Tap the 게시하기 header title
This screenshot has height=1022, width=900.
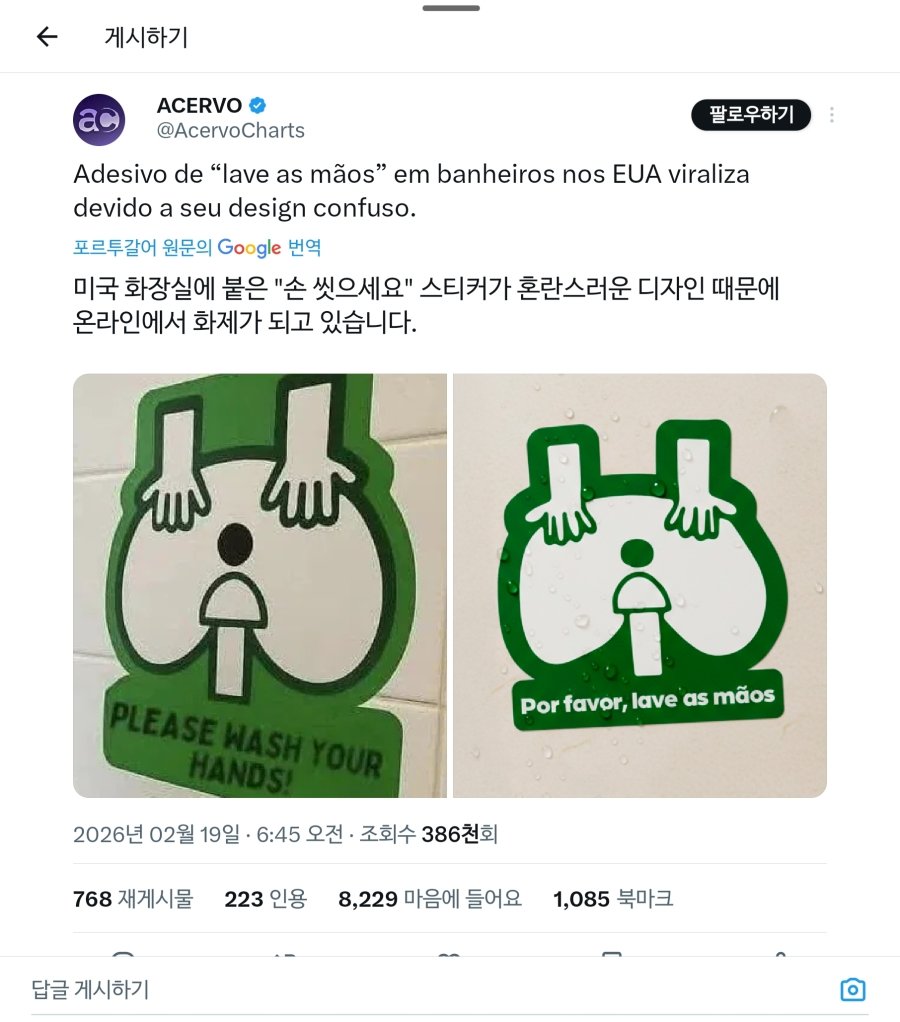pos(146,37)
